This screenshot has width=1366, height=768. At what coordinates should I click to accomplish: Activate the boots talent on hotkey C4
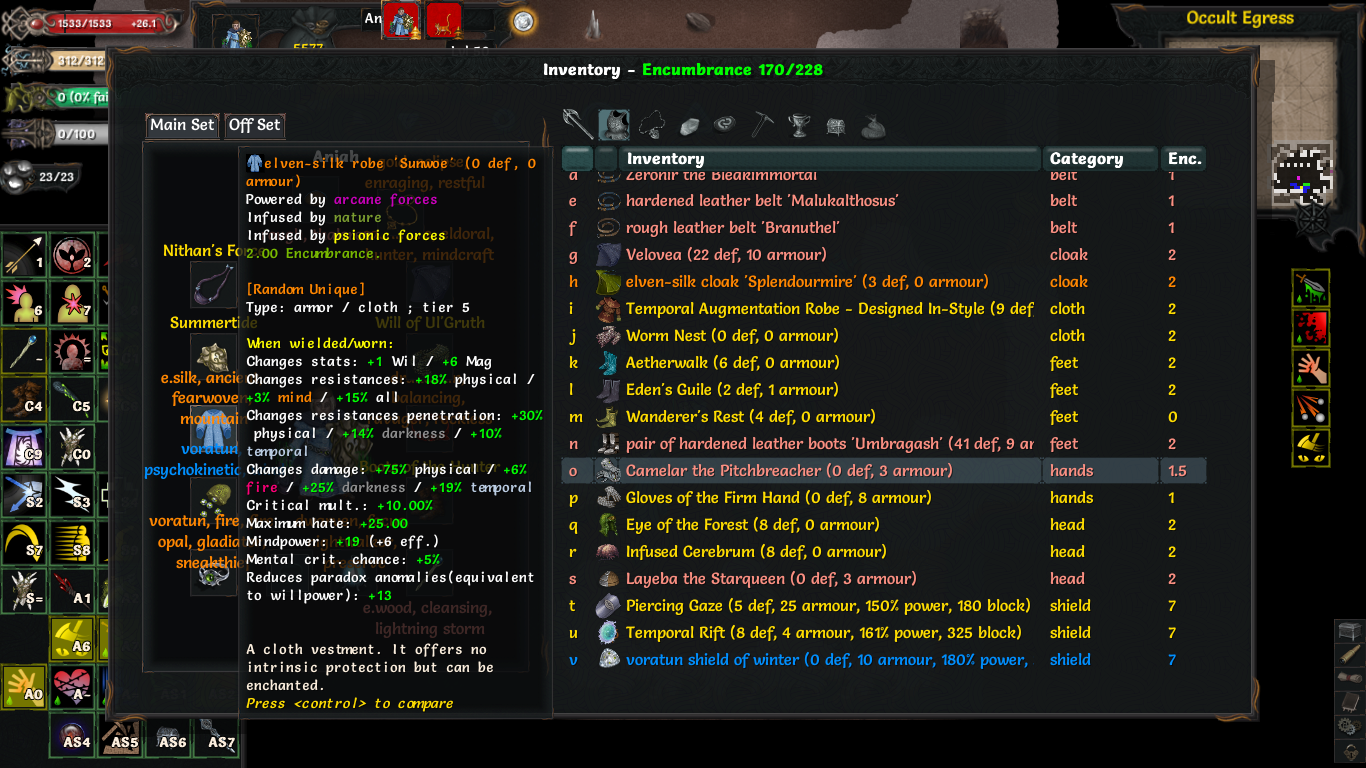click(24, 399)
